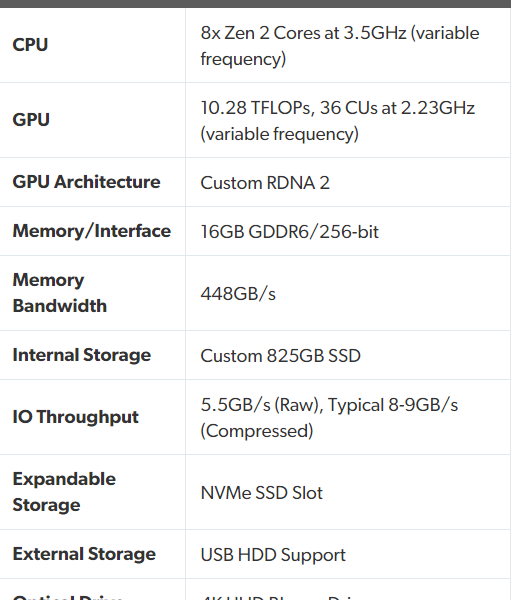
Task: Click the dark table header bar
Action: coord(256,4)
